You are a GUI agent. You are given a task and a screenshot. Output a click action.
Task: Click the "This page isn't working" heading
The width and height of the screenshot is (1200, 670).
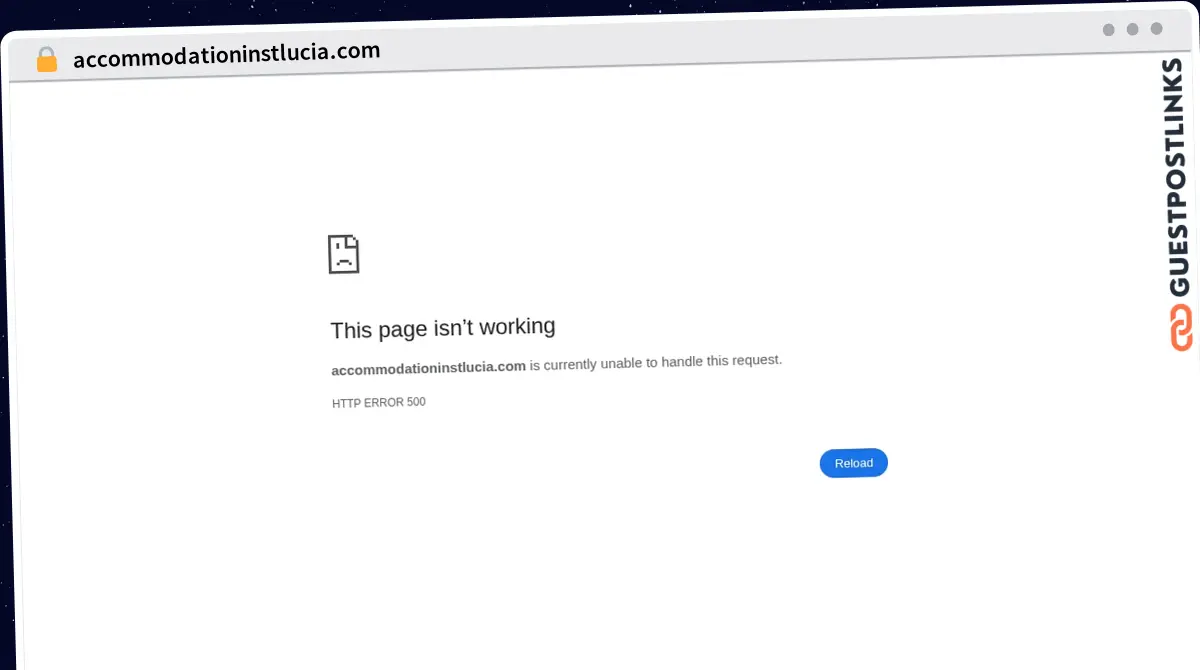[x=443, y=328]
